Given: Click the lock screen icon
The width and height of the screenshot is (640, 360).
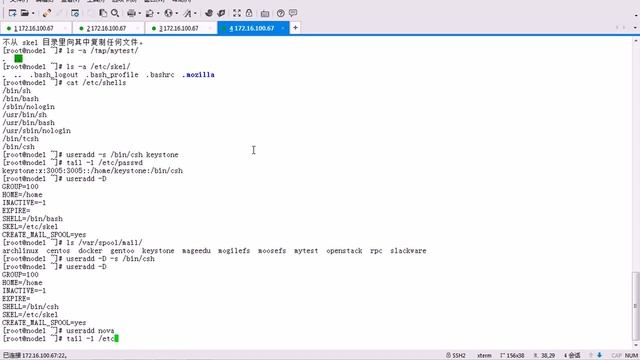Looking at the screenshot, I should (249, 13).
